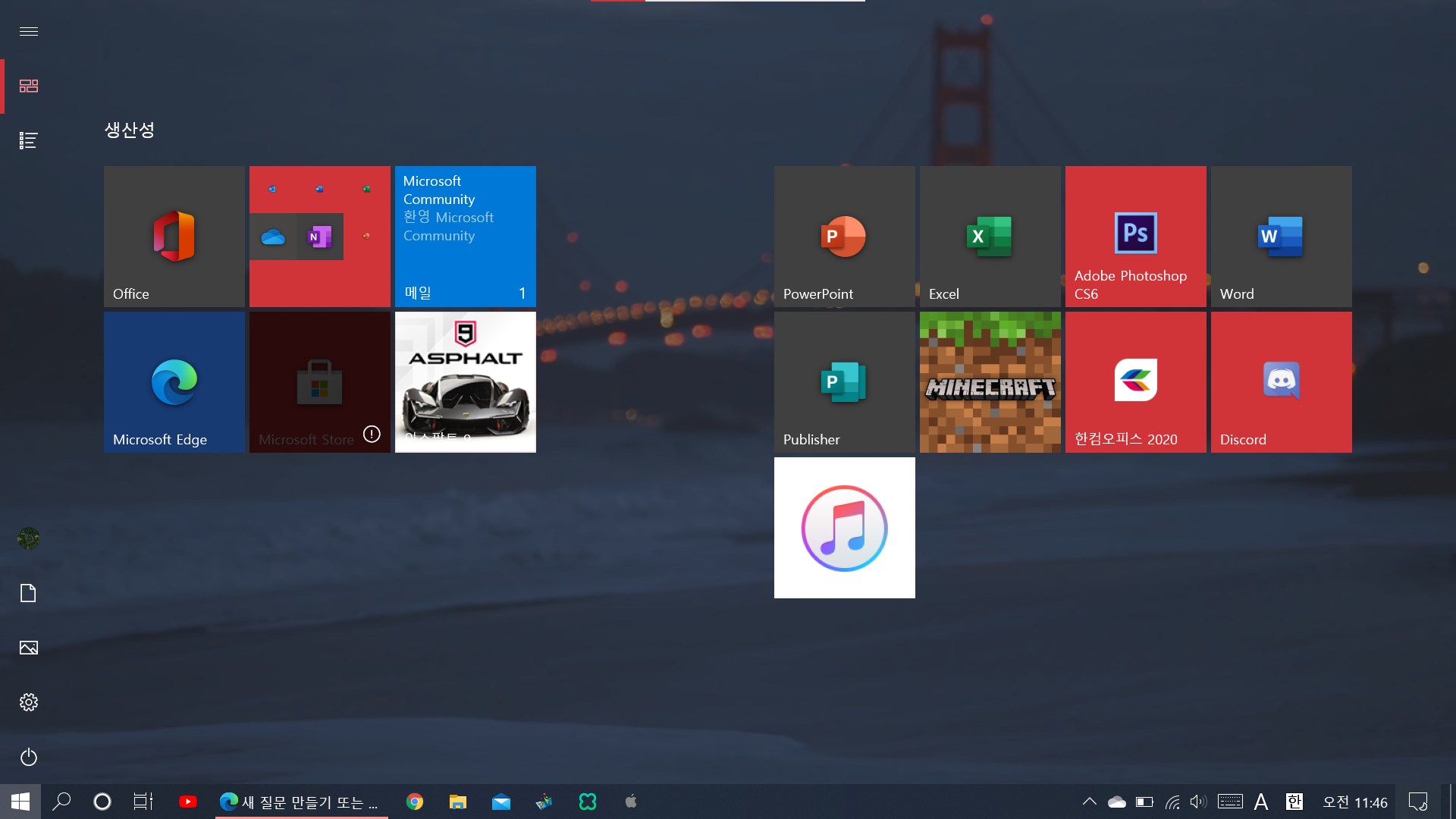The height and width of the screenshot is (819, 1456).
Task: Toggle the Korean 한 IME indicator
Action: coord(1294,802)
